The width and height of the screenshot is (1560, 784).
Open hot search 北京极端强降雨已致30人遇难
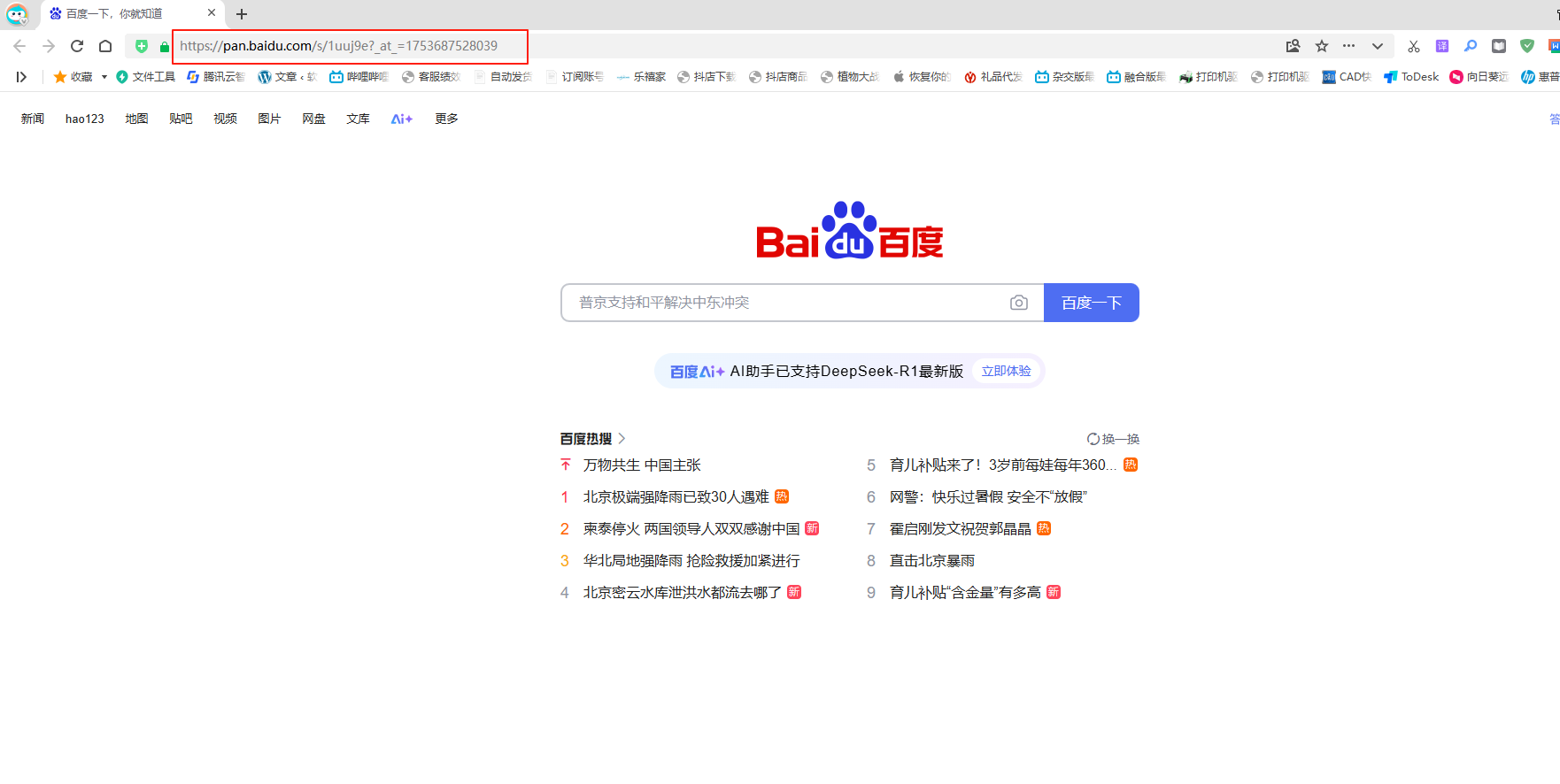[x=676, y=497]
